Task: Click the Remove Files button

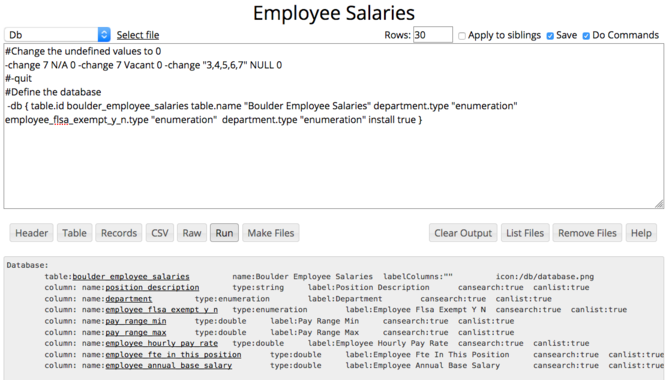Action: point(587,233)
